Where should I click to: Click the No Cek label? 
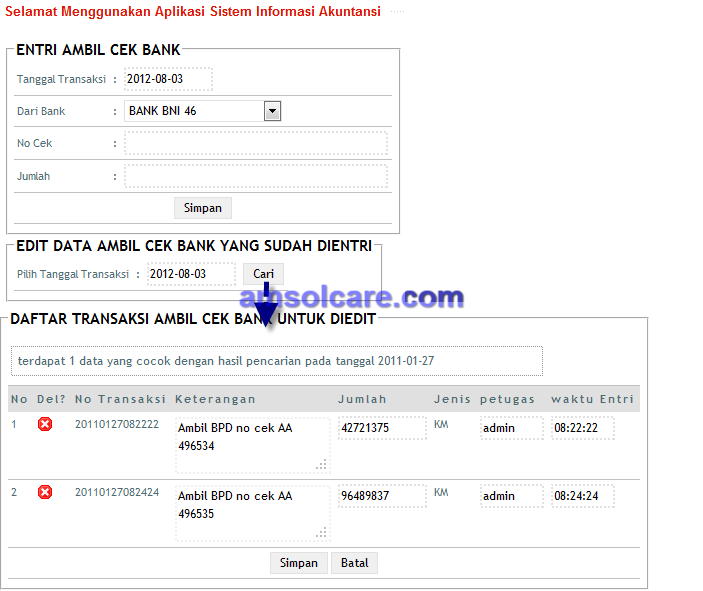pyautogui.click(x=35, y=143)
